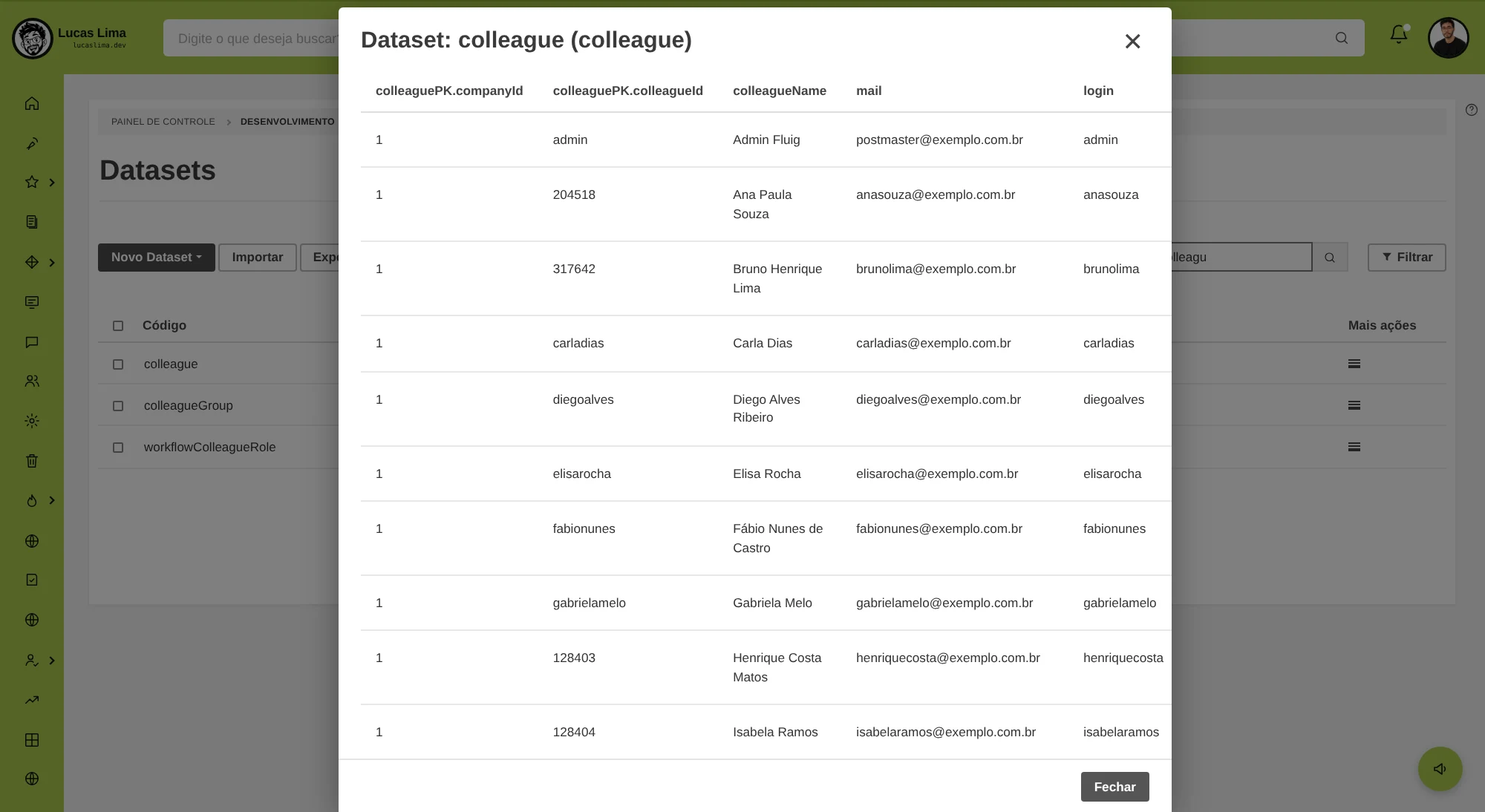Click the megaphone floating button

pos(1440,769)
